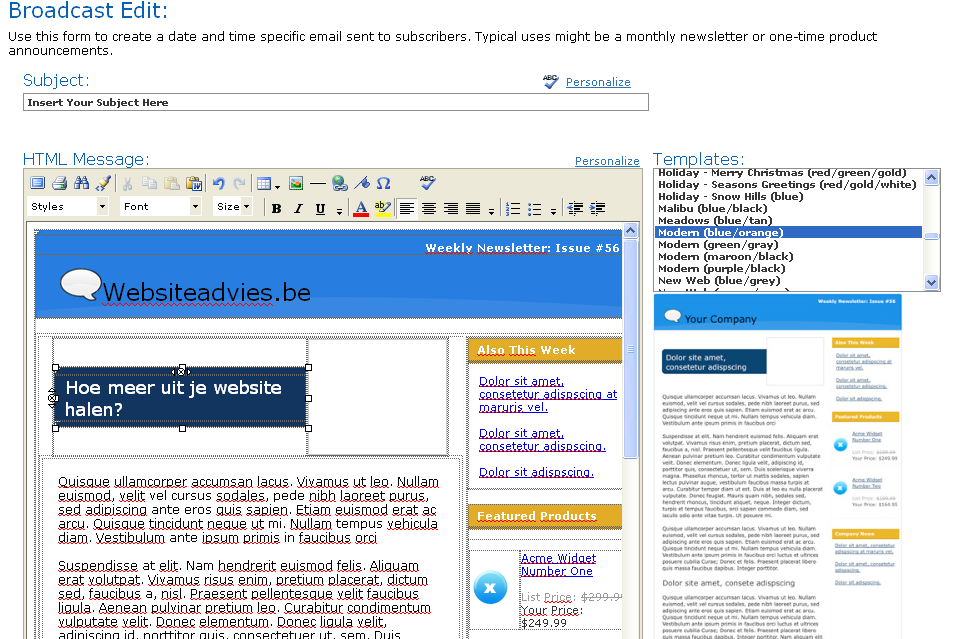Click 'Dolor sit adispscing.' link in editor
Image resolution: width=966 pixels, height=639 pixels.
pyautogui.click(x=536, y=472)
